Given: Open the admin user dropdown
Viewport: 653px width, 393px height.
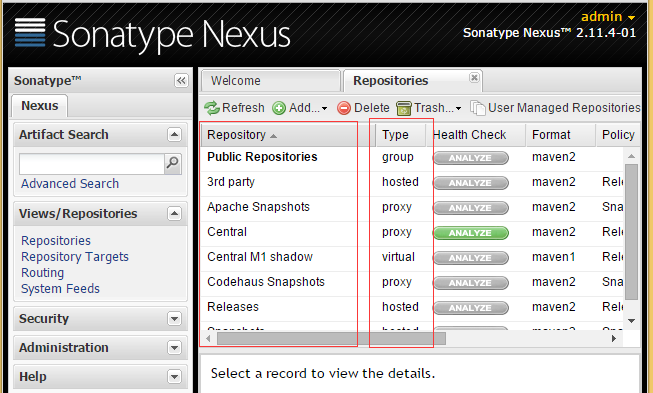Looking at the screenshot, I should click(x=608, y=17).
